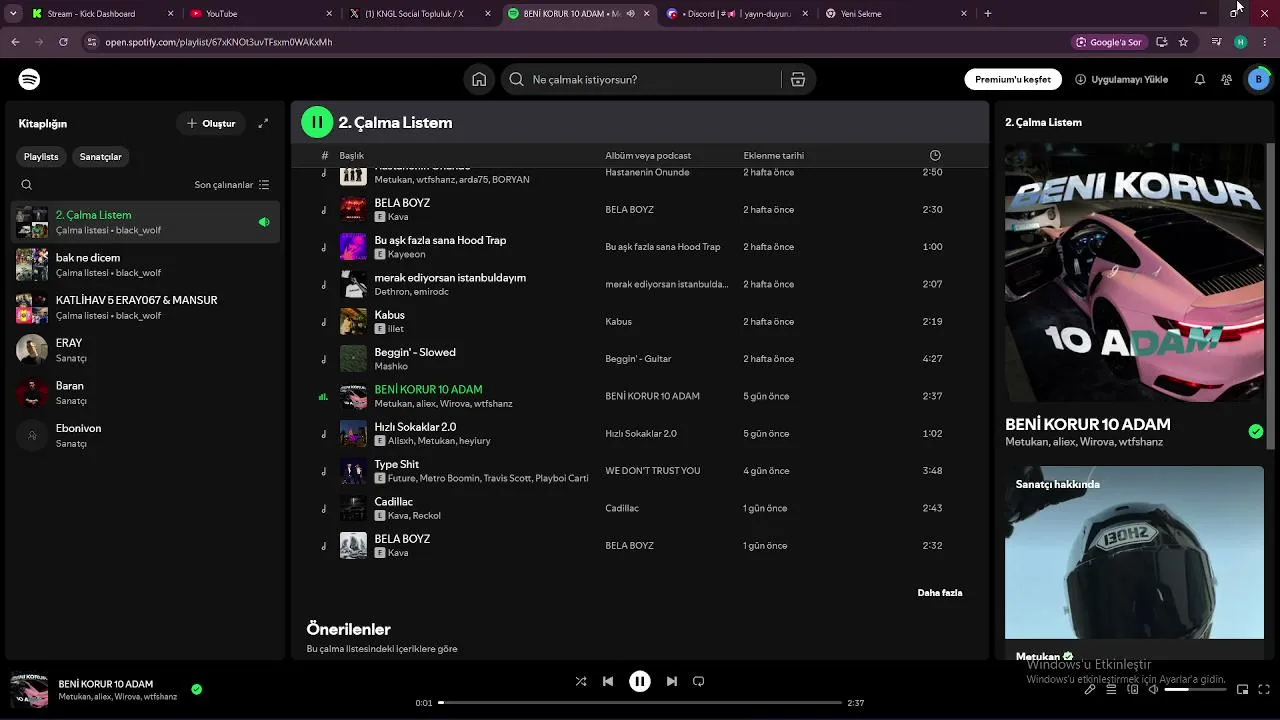Toggle liked checkmark in the bottom player

pos(197,689)
